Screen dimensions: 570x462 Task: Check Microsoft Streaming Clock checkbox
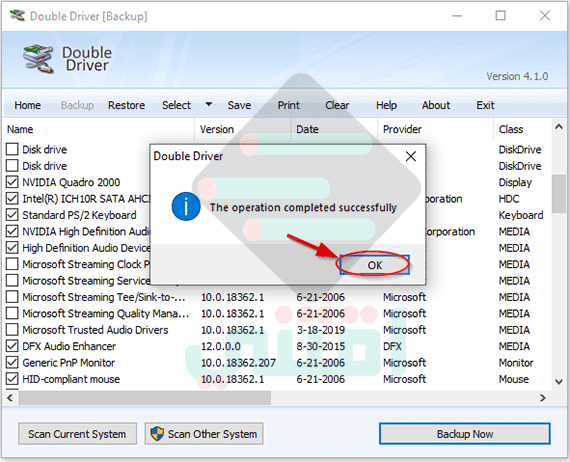coord(12,264)
